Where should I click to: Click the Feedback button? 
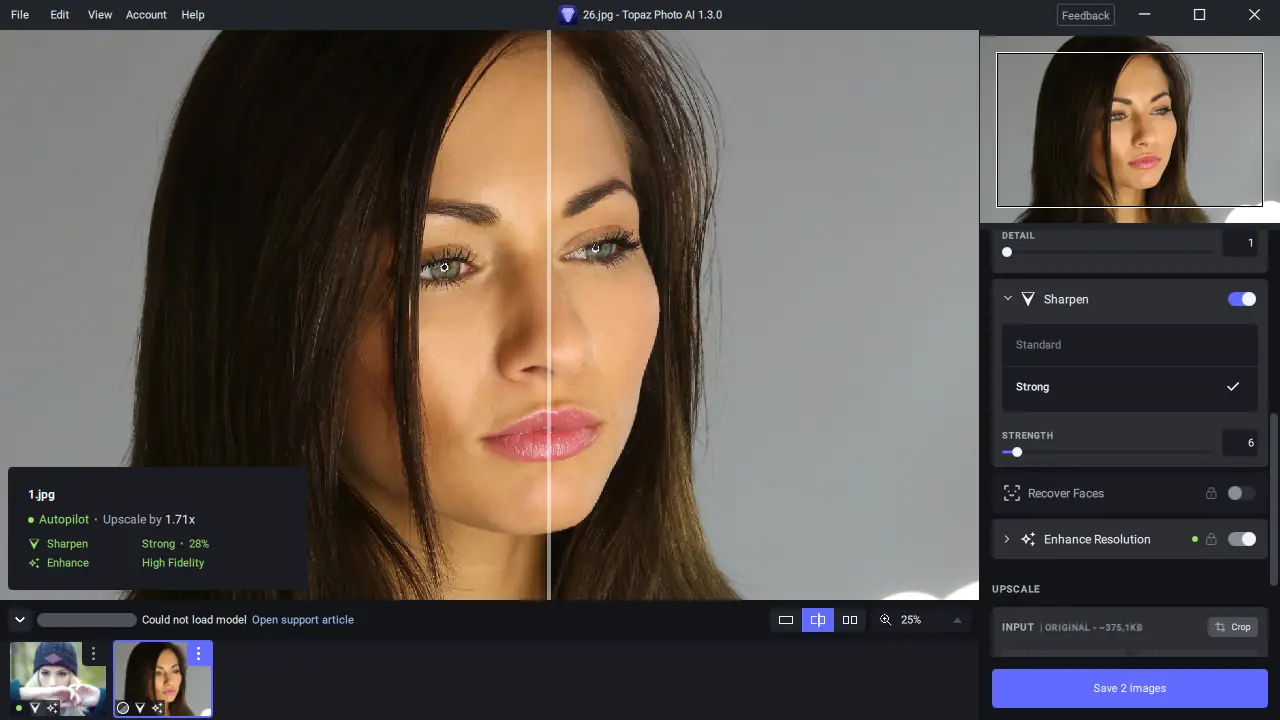(x=1085, y=15)
